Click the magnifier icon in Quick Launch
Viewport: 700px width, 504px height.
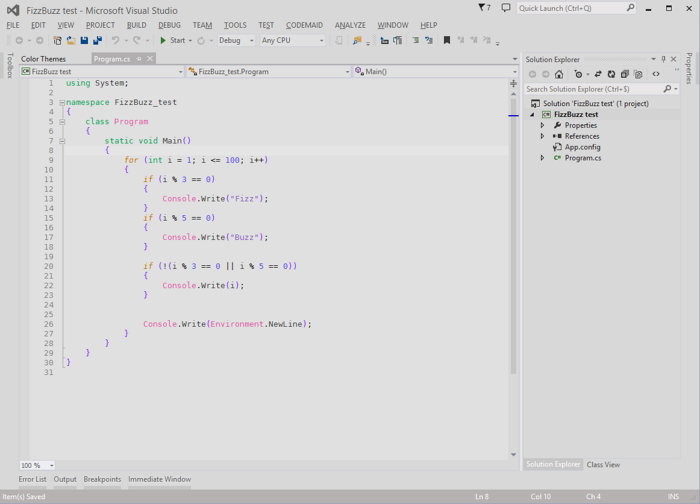630,8
